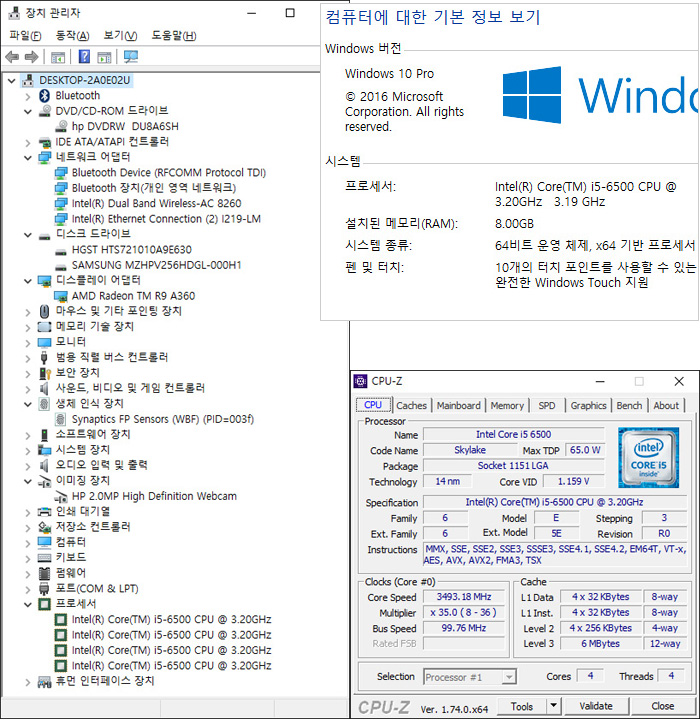700x724 pixels.
Task: Click the print queues icon (인쇄 대기열)
Action: pyautogui.click(x=44, y=512)
